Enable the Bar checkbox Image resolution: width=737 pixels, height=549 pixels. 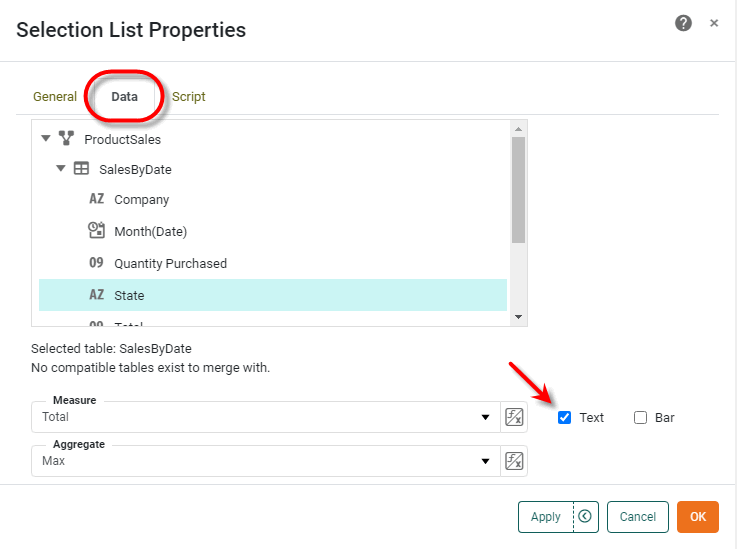641,418
